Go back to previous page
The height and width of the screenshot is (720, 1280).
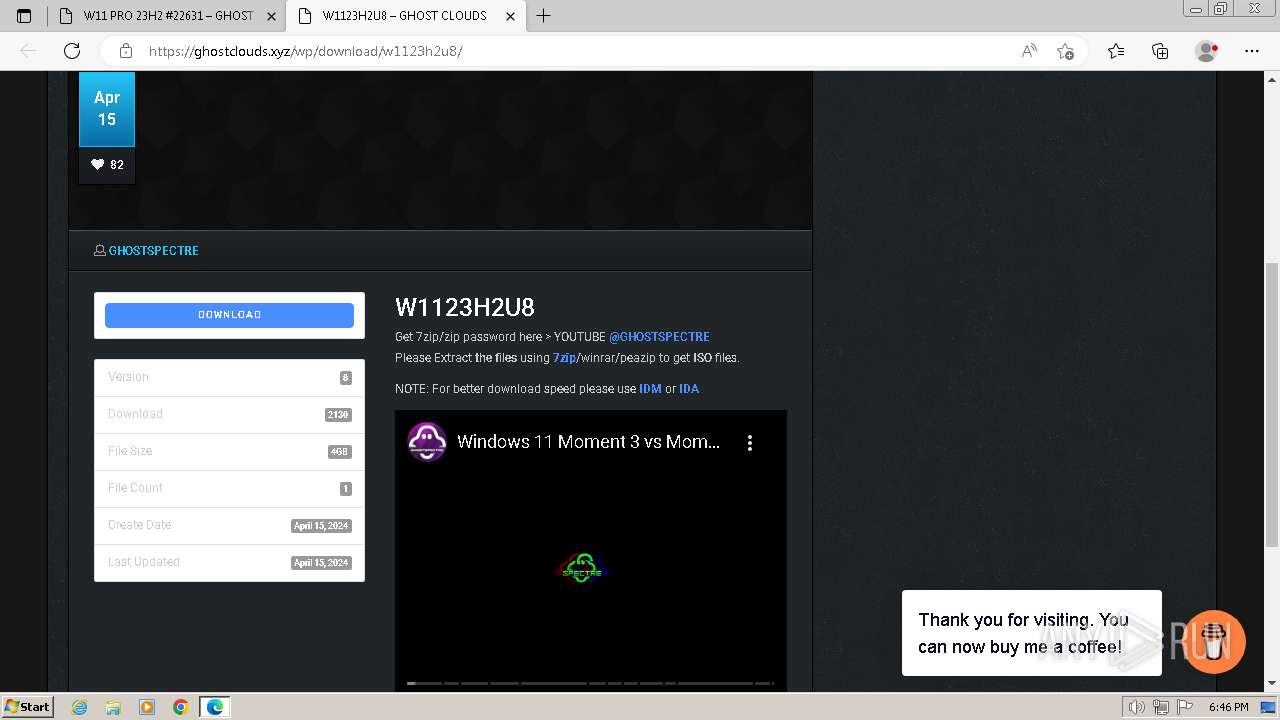click(28, 51)
